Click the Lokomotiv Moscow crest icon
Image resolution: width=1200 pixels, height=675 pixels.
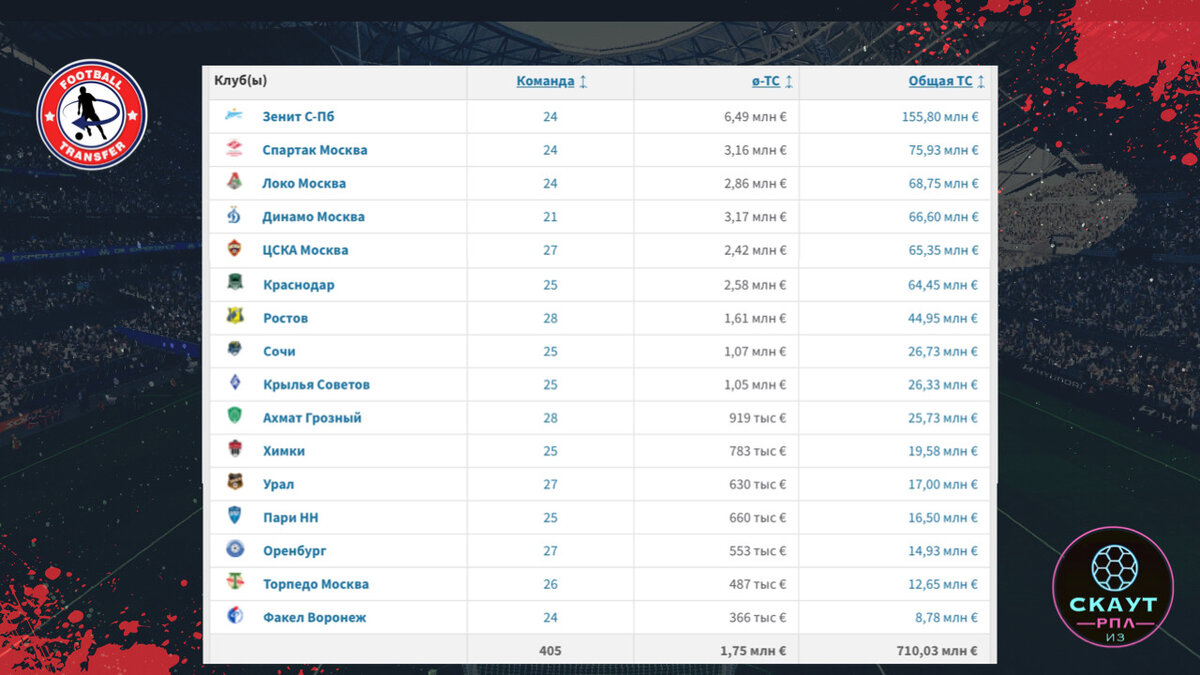click(x=234, y=183)
